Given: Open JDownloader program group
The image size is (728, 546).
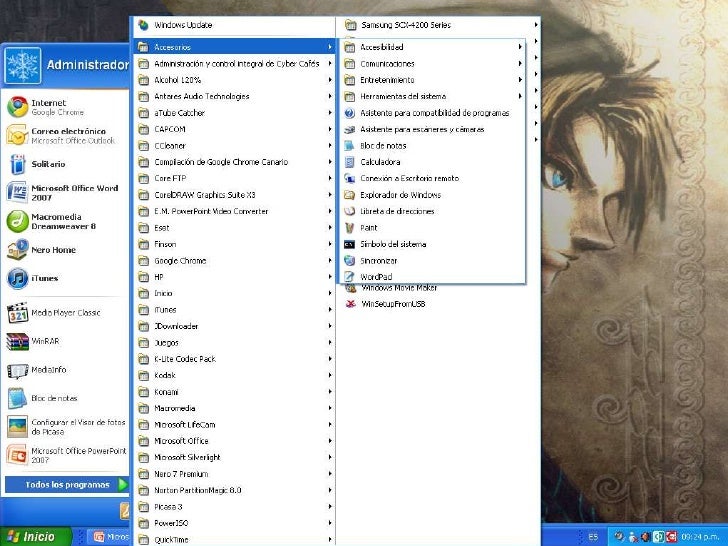Looking at the screenshot, I should (234, 326).
